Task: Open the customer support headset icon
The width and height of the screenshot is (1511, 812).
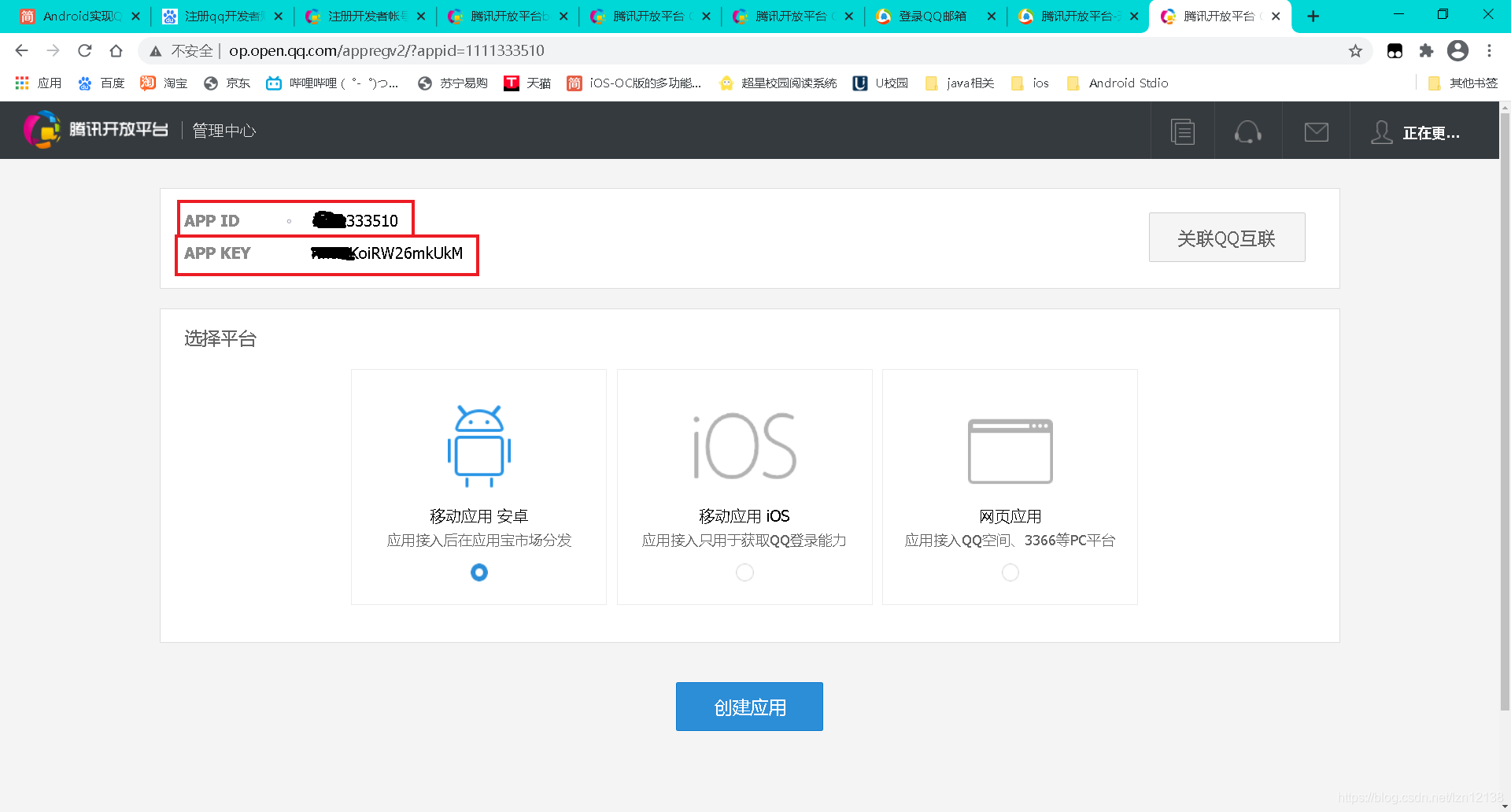Action: point(1247,131)
